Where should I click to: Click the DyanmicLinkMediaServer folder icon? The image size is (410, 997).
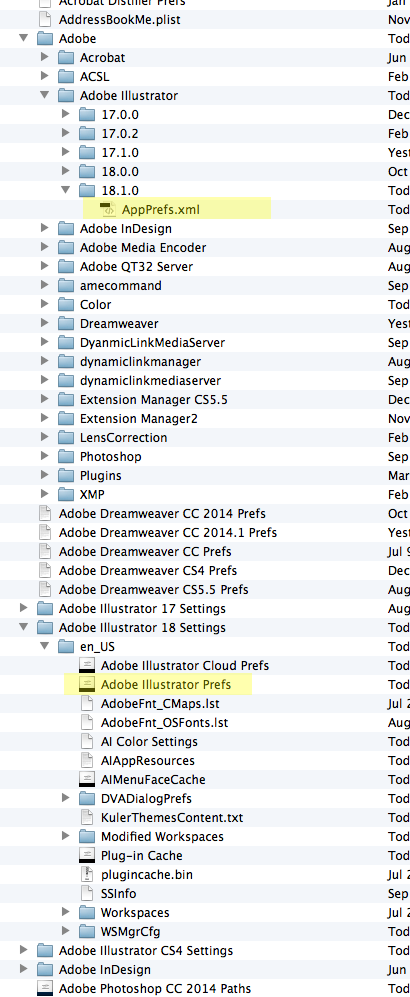66,342
